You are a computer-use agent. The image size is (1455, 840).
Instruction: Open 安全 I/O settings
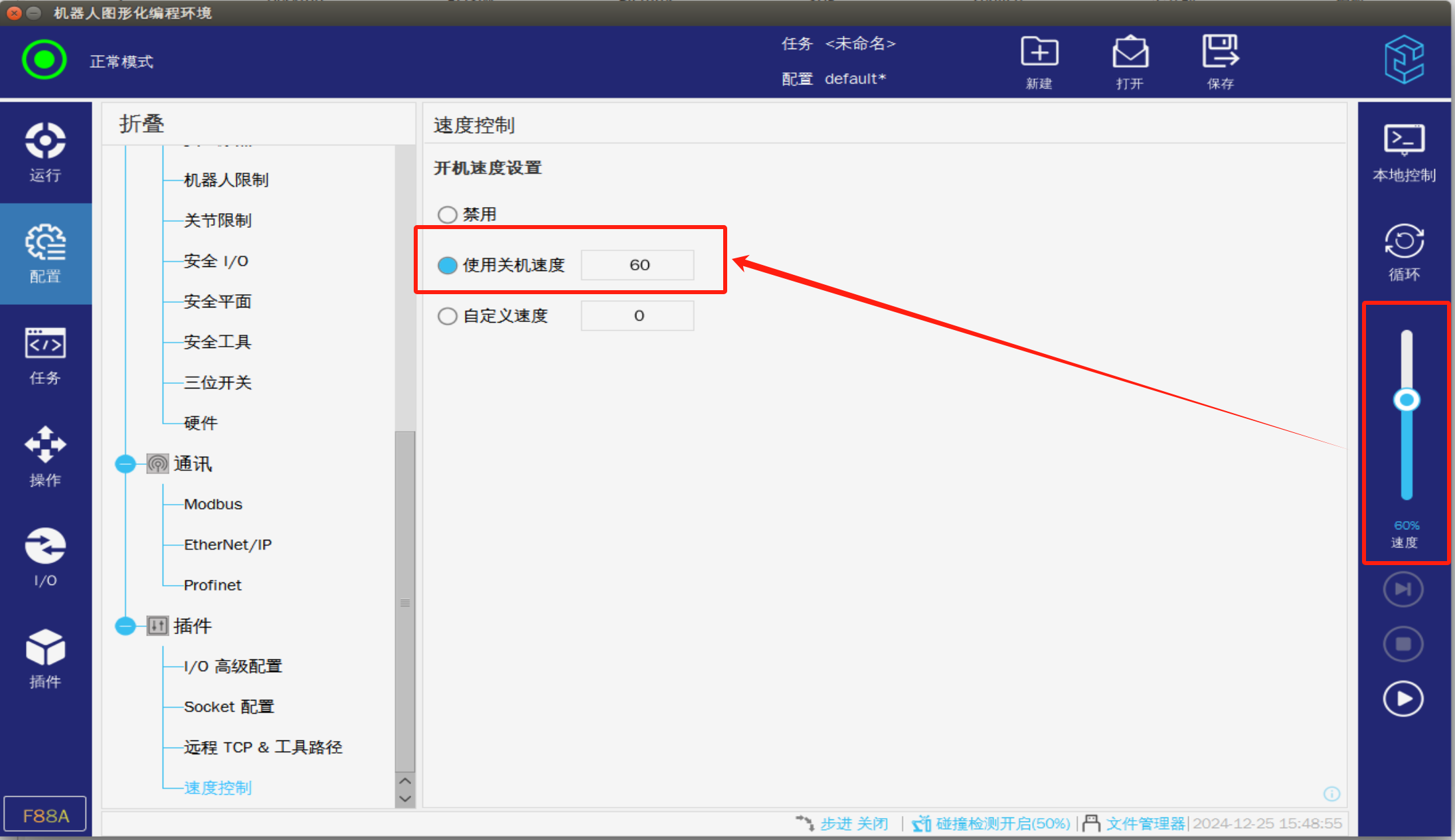coord(216,261)
